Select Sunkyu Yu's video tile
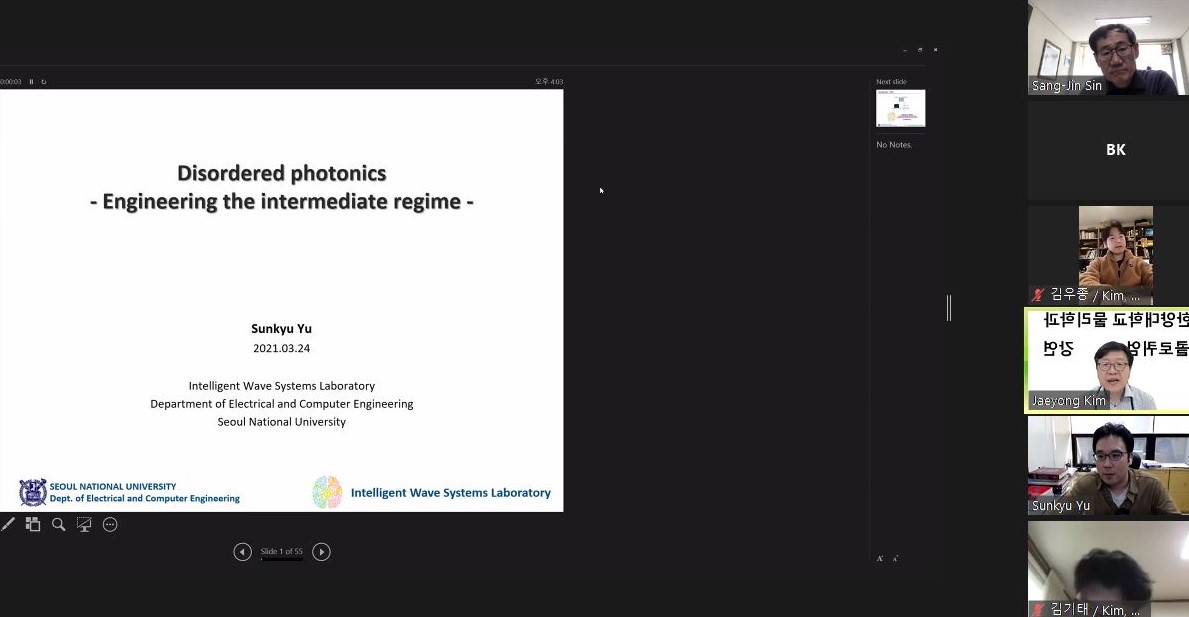 coord(1108,465)
